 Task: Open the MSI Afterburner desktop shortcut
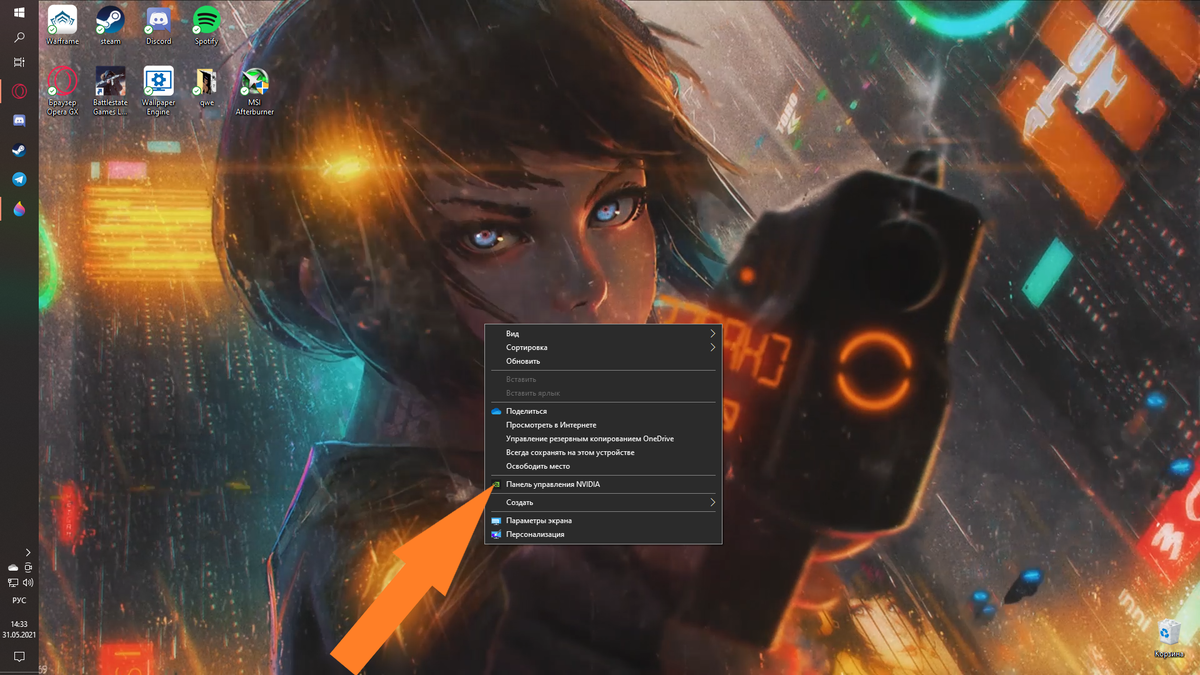[254, 91]
